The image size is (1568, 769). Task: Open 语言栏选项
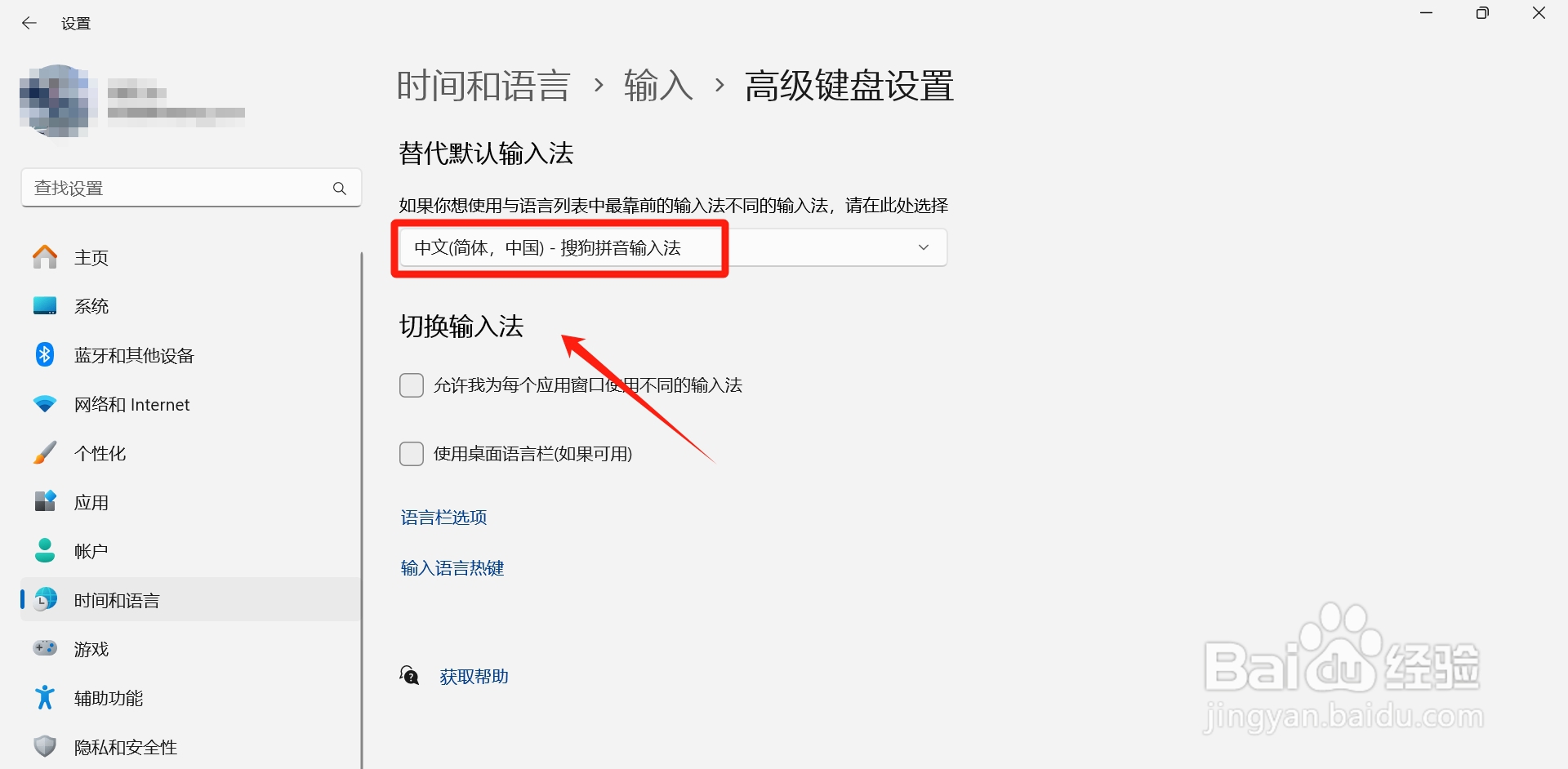pos(443,517)
